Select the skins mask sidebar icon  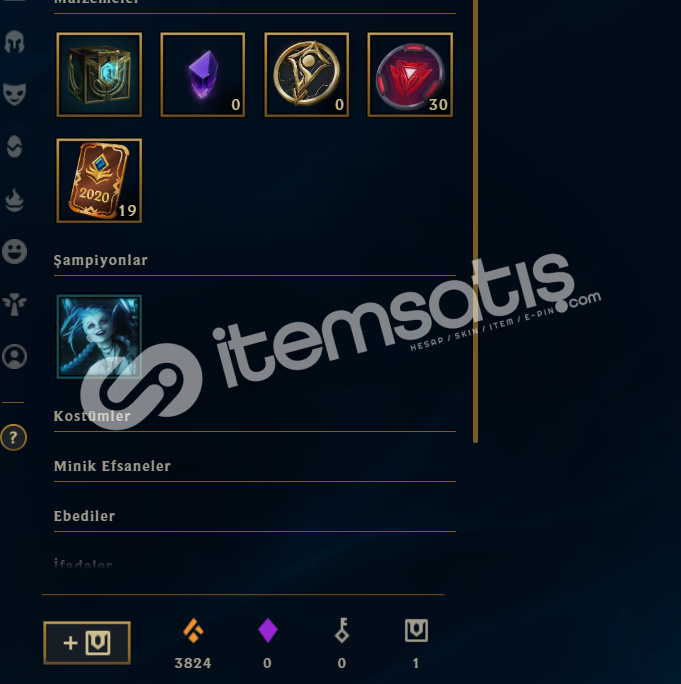click(14, 94)
